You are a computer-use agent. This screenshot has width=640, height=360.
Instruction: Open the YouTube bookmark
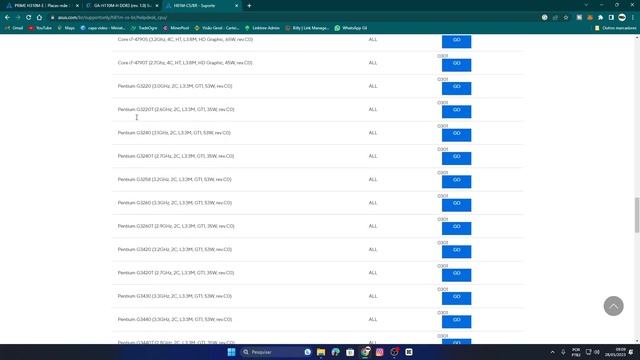(x=40, y=28)
